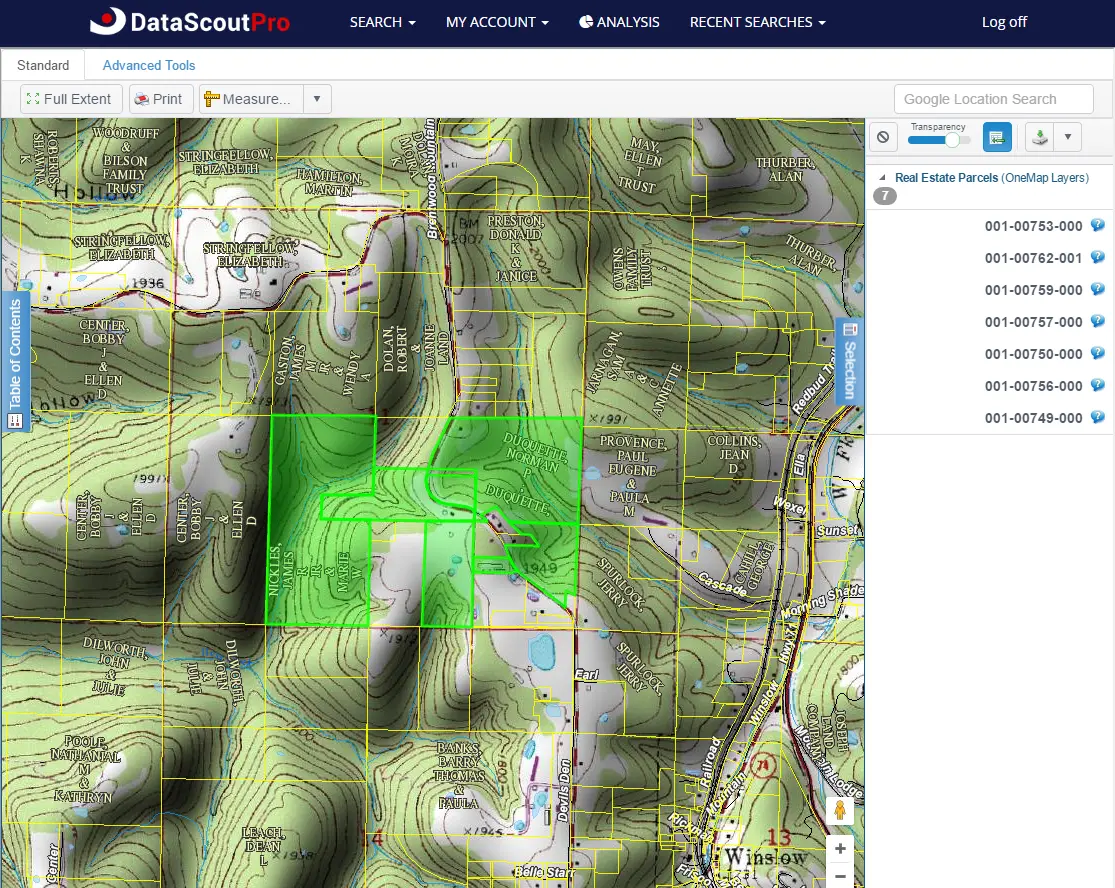Switch to the Standard tab
This screenshot has height=888, width=1115.
pos(43,65)
